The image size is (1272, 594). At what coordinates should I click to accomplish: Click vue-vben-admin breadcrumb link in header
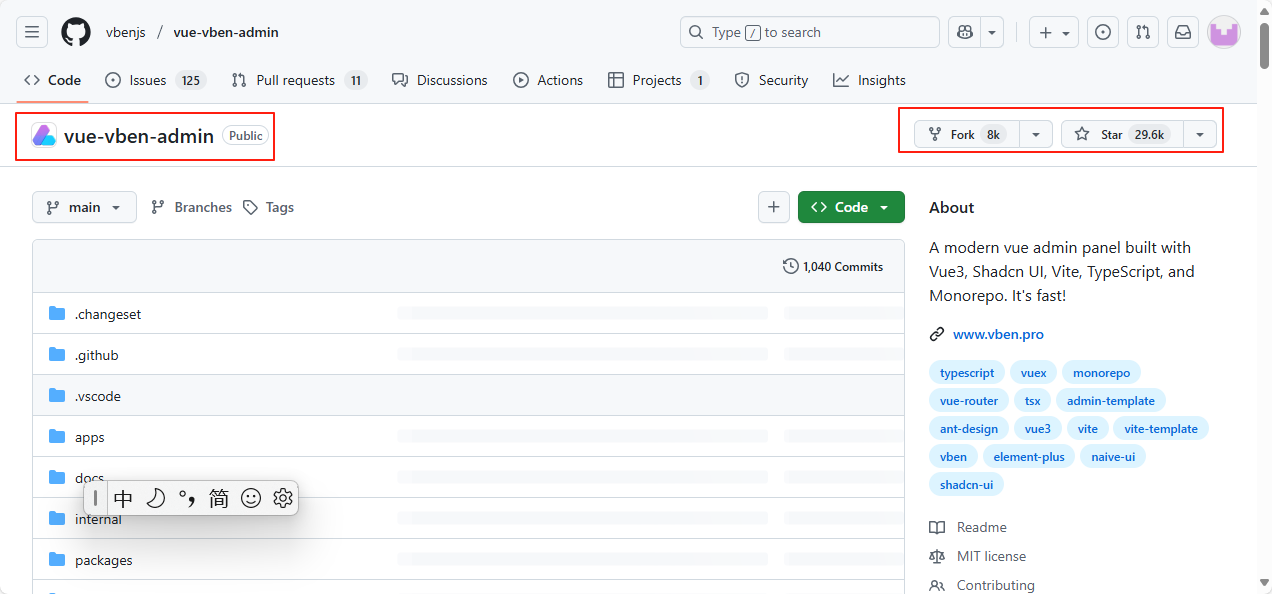[x=226, y=32]
